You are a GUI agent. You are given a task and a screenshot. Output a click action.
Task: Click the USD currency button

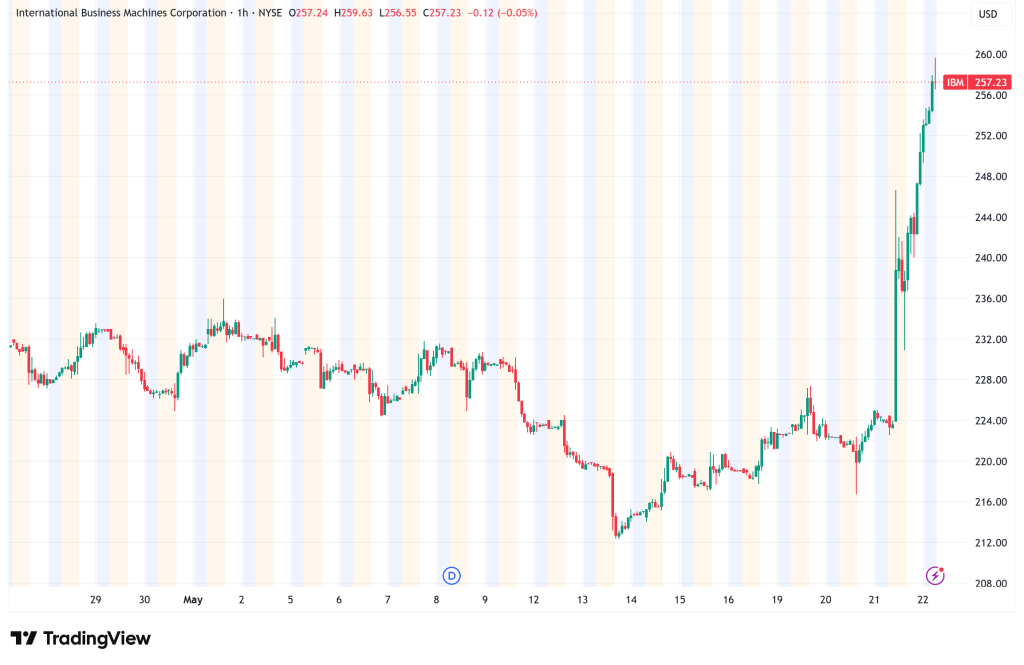pyautogui.click(x=987, y=14)
